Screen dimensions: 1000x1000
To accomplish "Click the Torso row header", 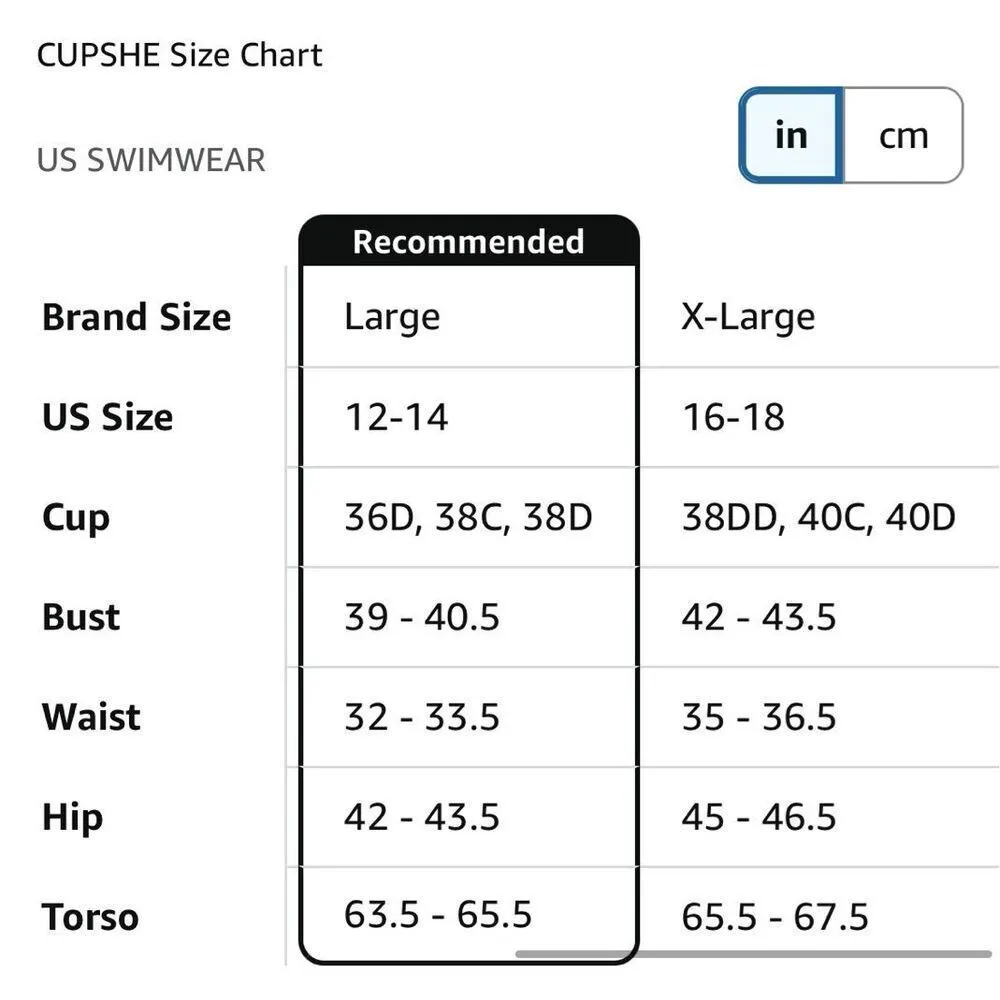I will pos(90,917).
